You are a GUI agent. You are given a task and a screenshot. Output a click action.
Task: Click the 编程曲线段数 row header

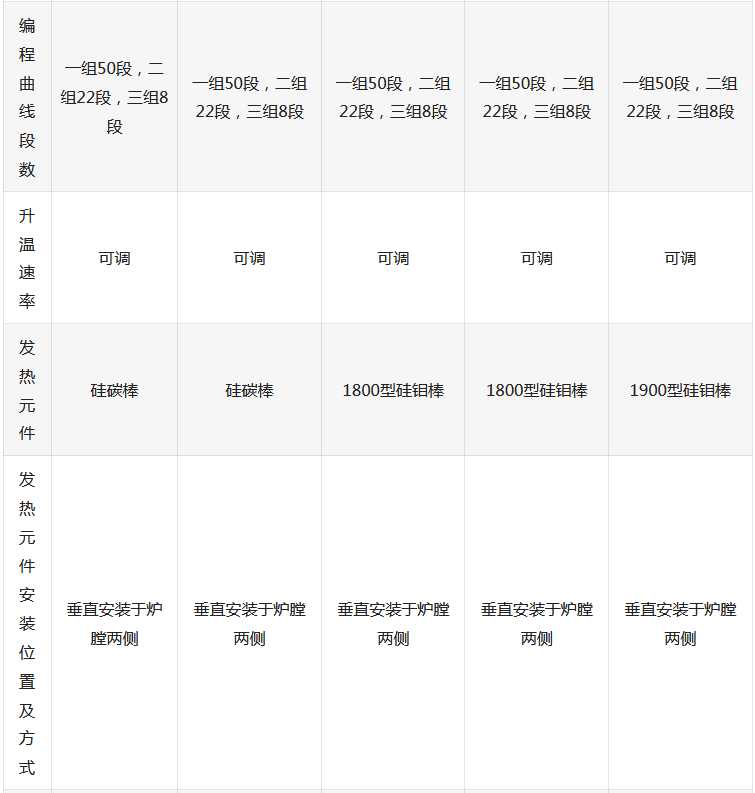click(27, 97)
